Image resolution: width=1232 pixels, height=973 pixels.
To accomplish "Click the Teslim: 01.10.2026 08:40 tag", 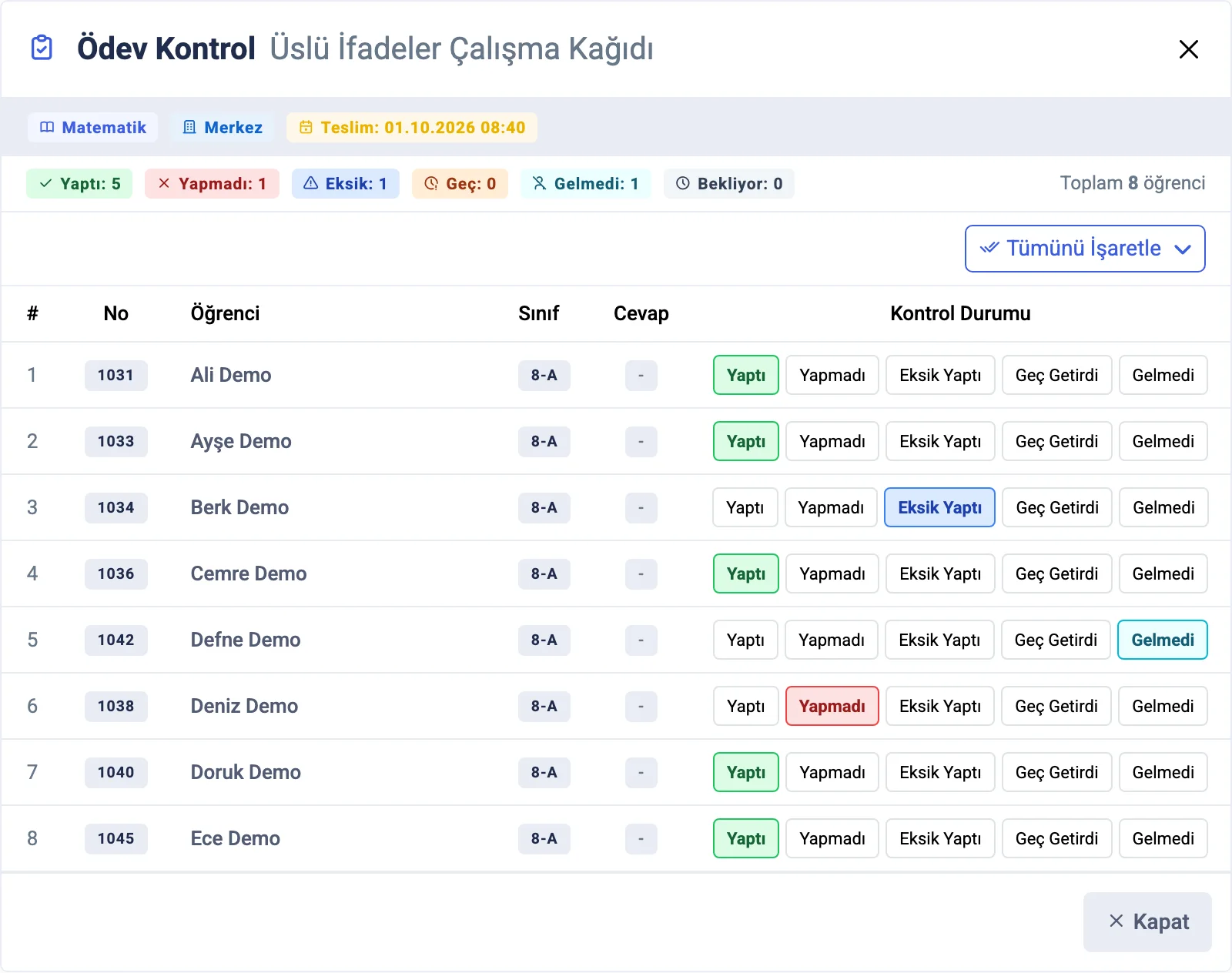I will [x=412, y=128].
